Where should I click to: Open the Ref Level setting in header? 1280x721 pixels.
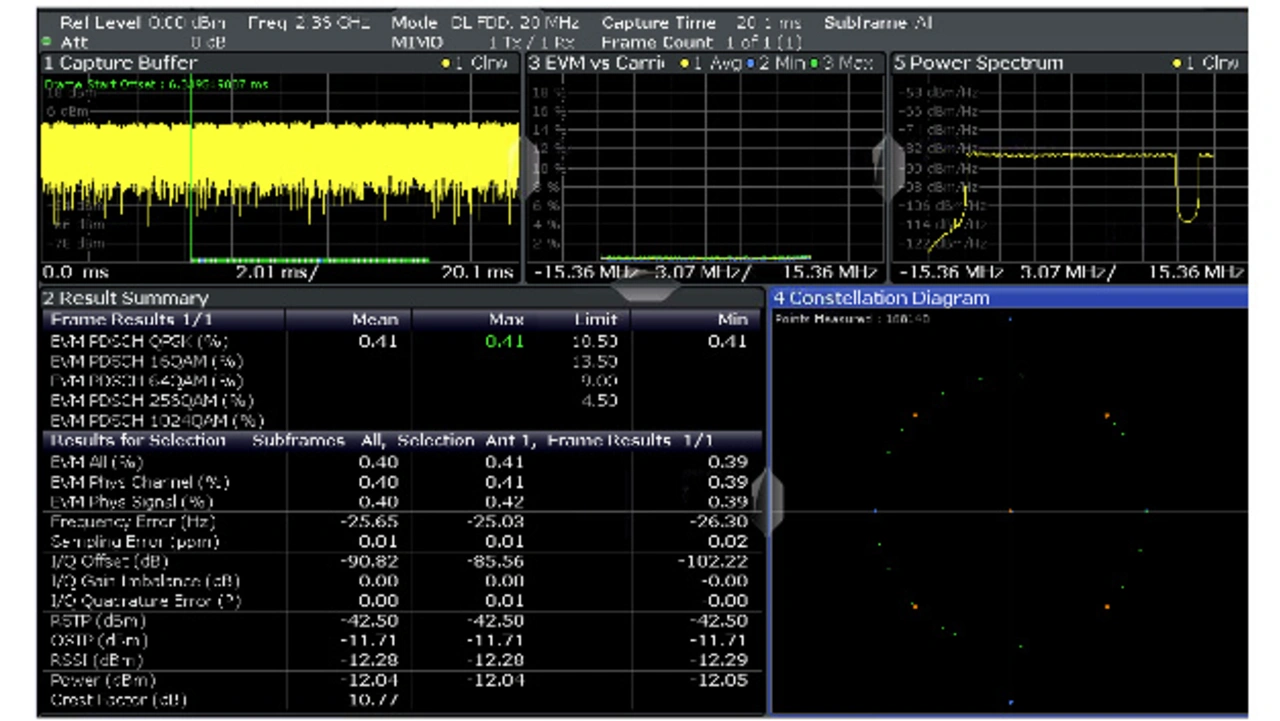tap(143, 22)
